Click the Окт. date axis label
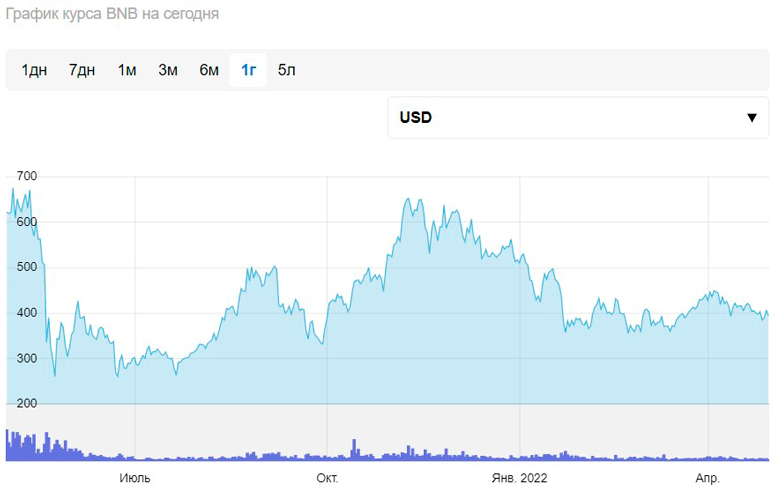The height and width of the screenshot is (488, 775). pyautogui.click(x=327, y=478)
